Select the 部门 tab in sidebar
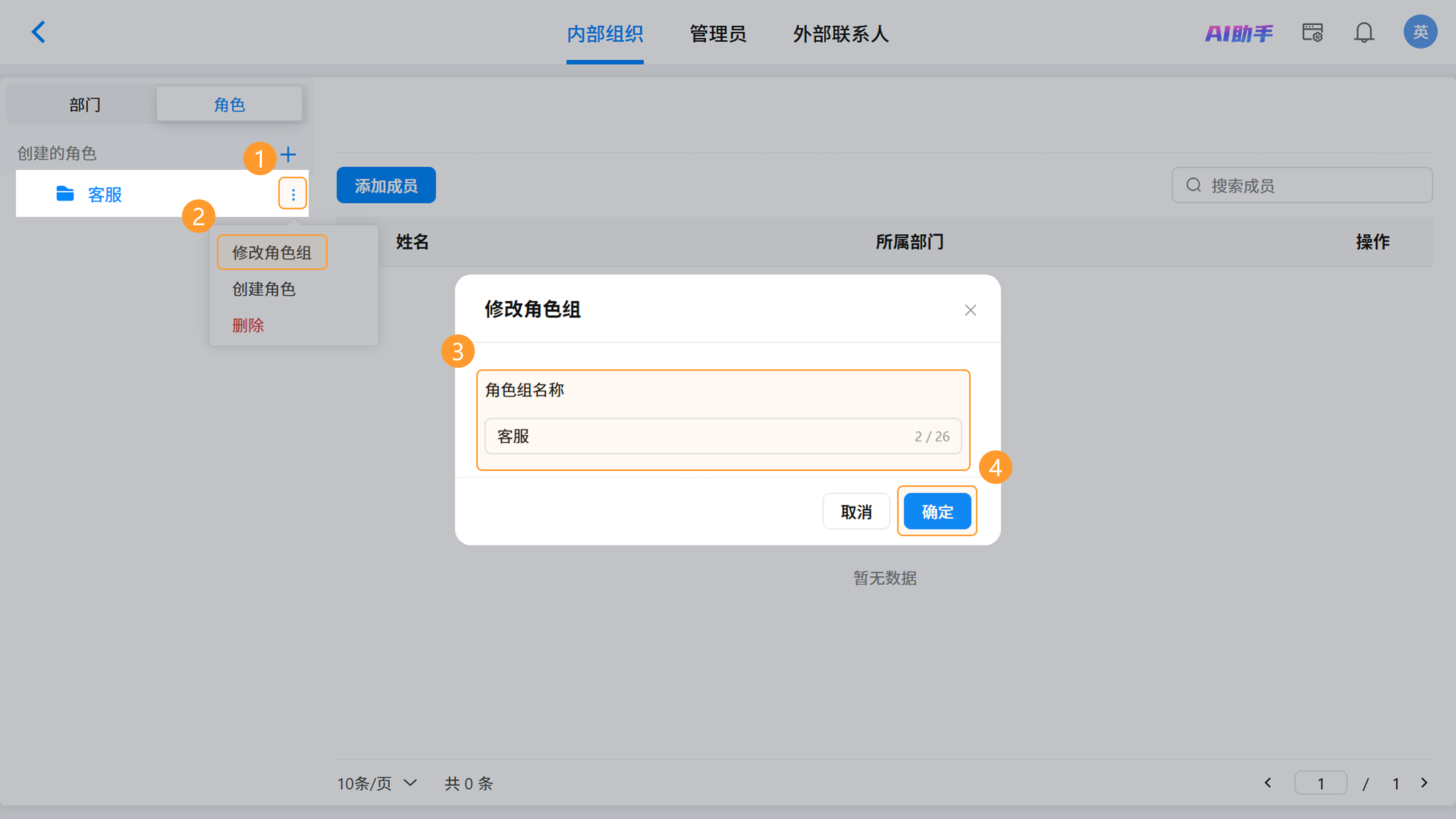1456x819 pixels. click(x=85, y=104)
